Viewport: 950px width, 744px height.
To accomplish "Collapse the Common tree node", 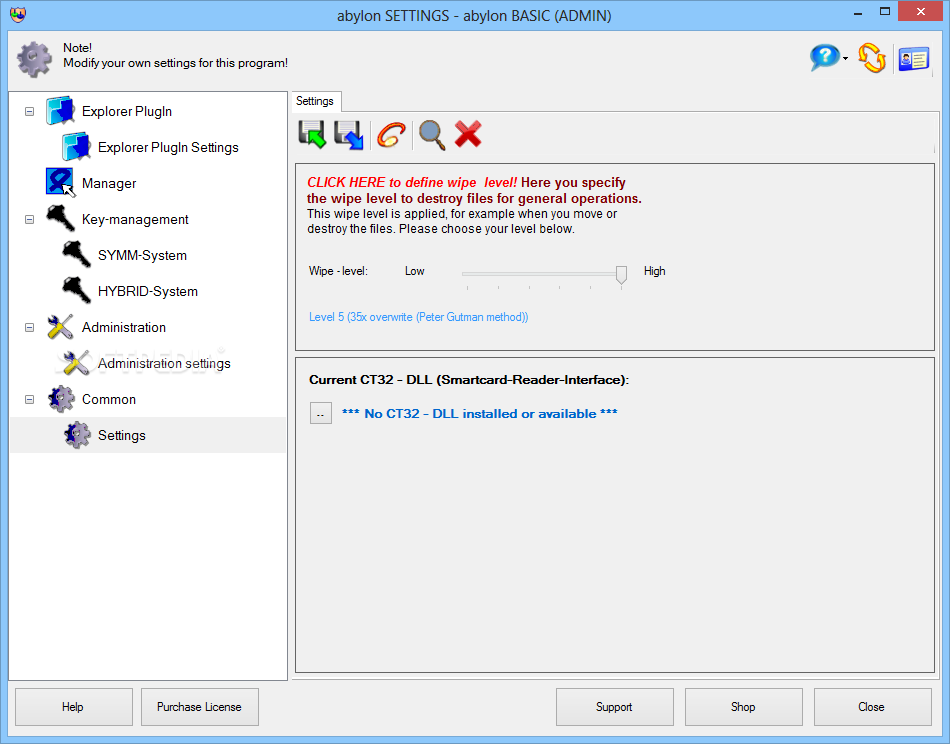I will pyautogui.click(x=29, y=399).
